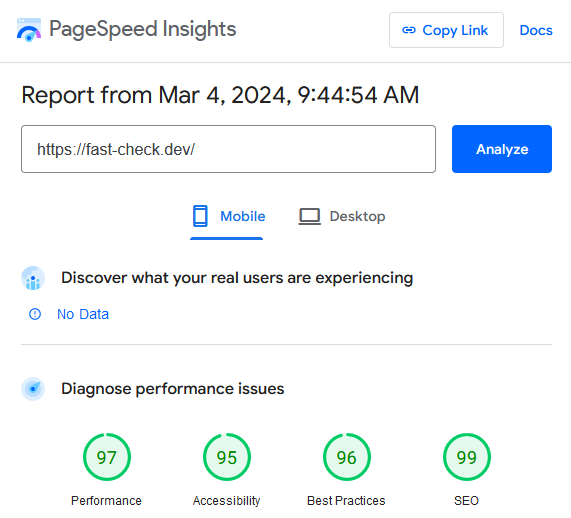571x518 pixels.
Task: Click the mobile phone icon
Action: tap(200, 216)
